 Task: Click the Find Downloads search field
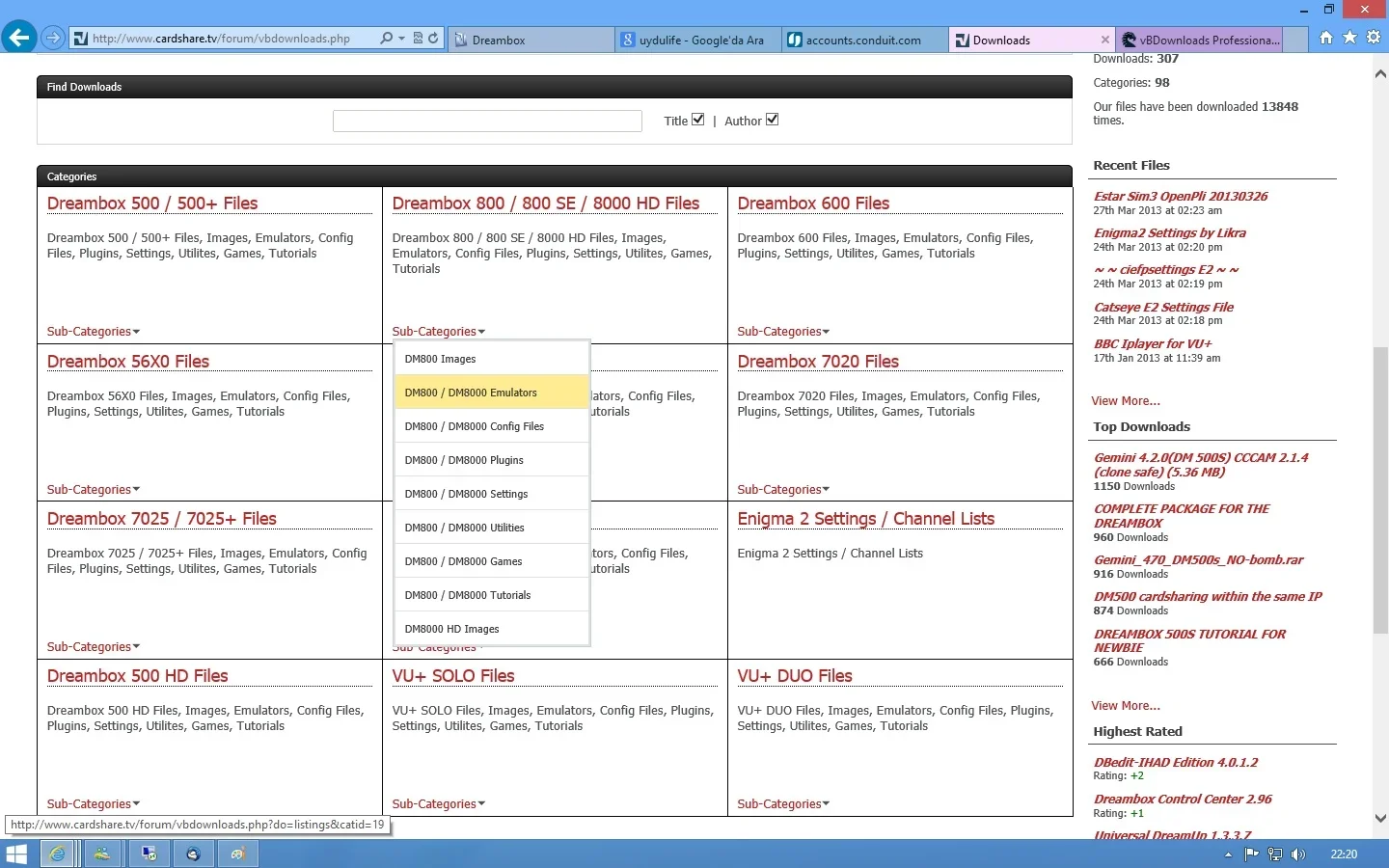pos(487,121)
